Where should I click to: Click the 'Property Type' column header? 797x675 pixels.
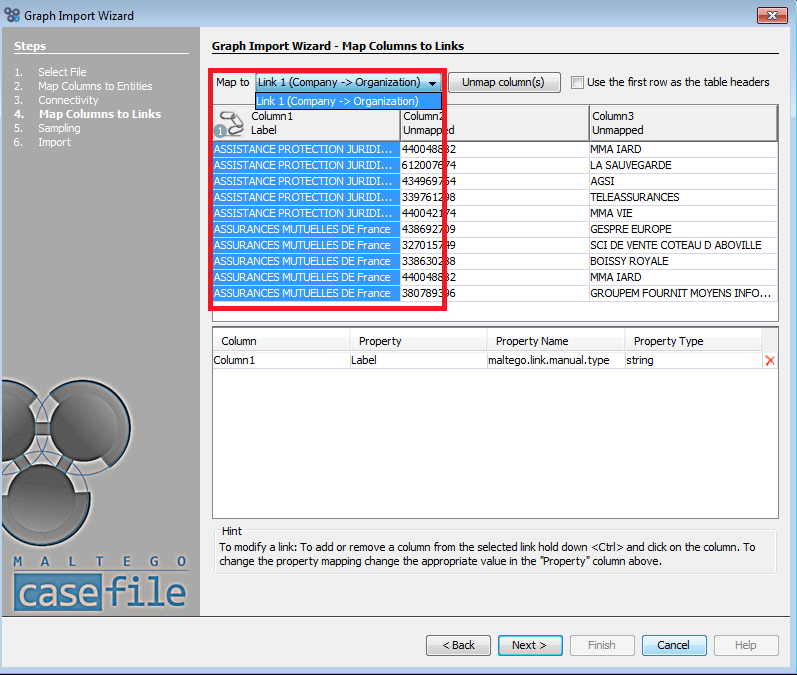(x=693, y=341)
